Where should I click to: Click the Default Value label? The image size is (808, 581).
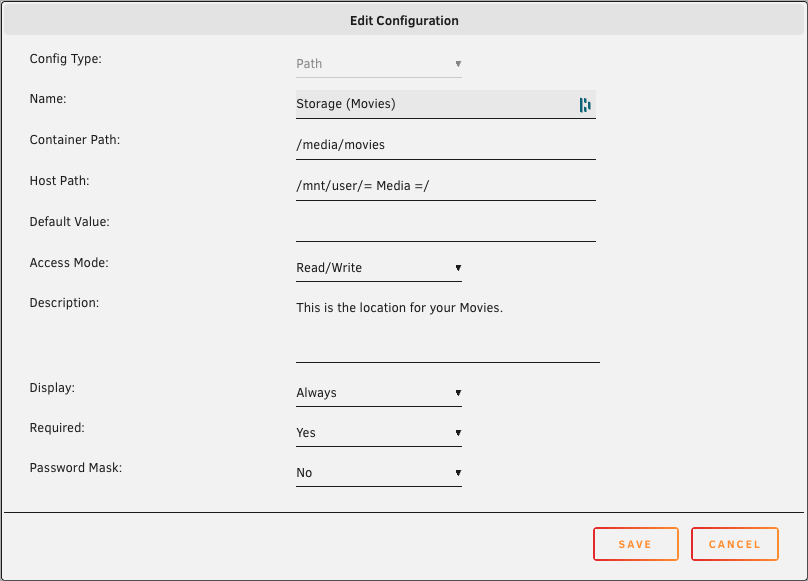(70, 222)
